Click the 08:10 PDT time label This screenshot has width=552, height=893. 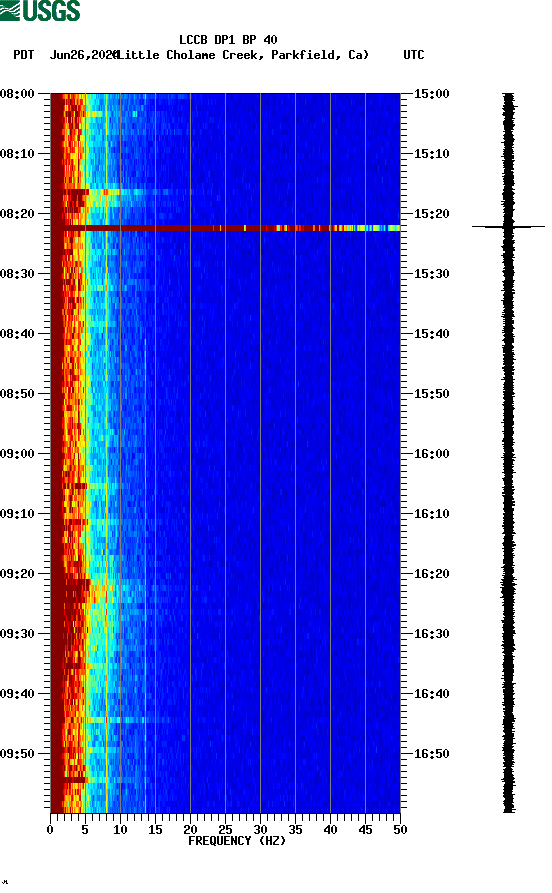click(x=17, y=154)
